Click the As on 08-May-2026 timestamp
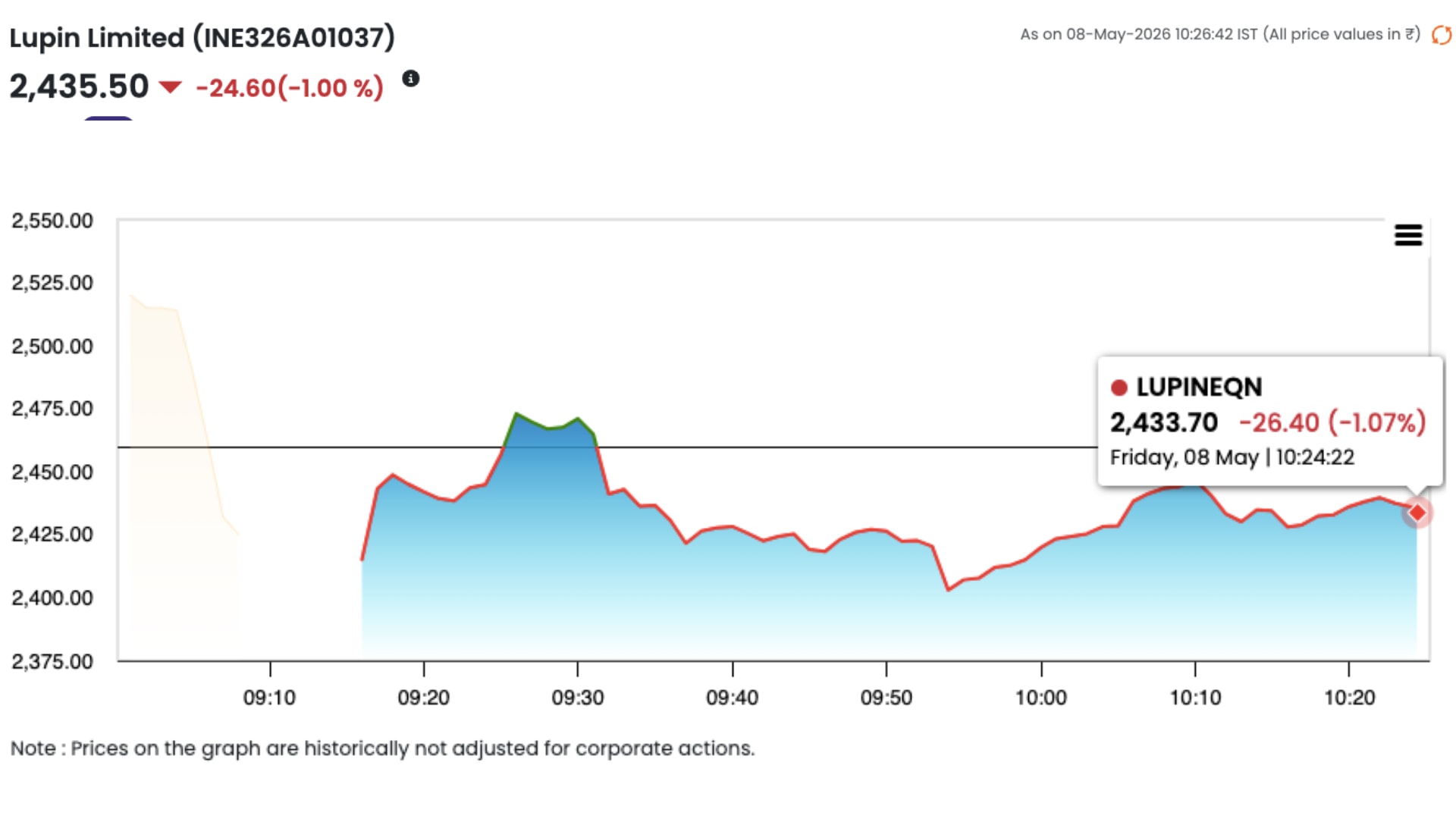This screenshot has height=819, width=1456. [x=1220, y=34]
